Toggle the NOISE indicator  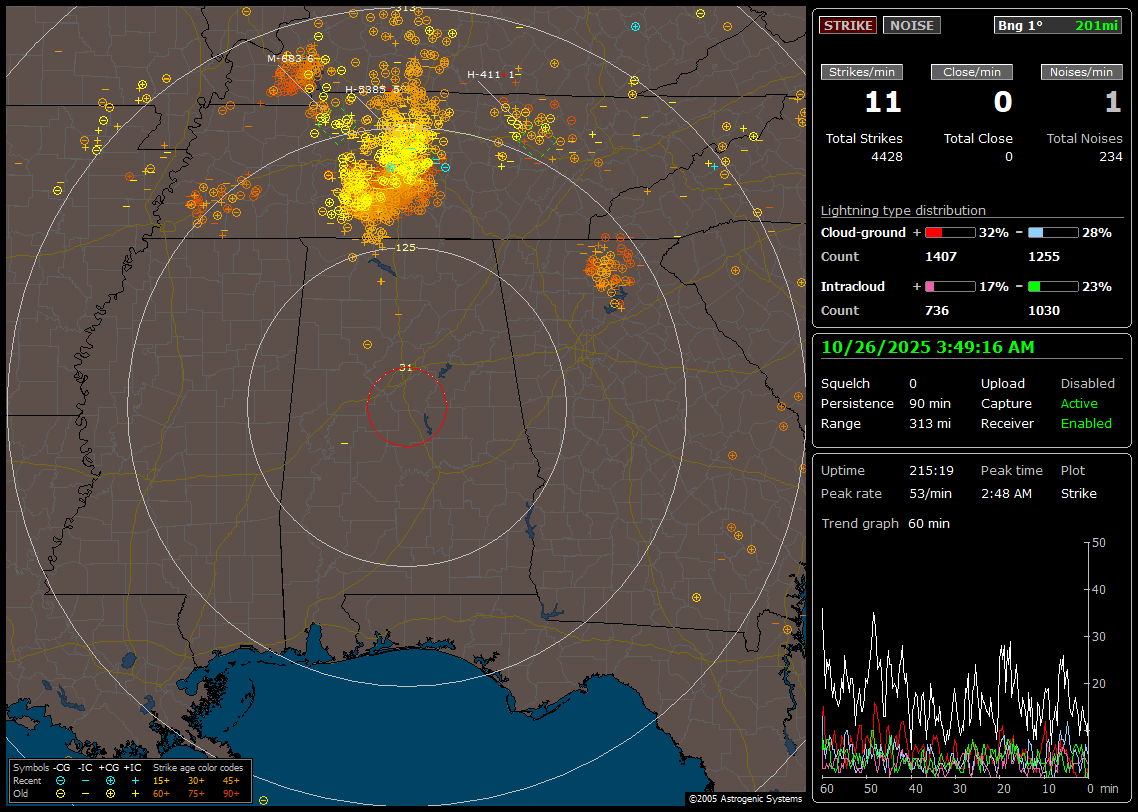tap(911, 26)
